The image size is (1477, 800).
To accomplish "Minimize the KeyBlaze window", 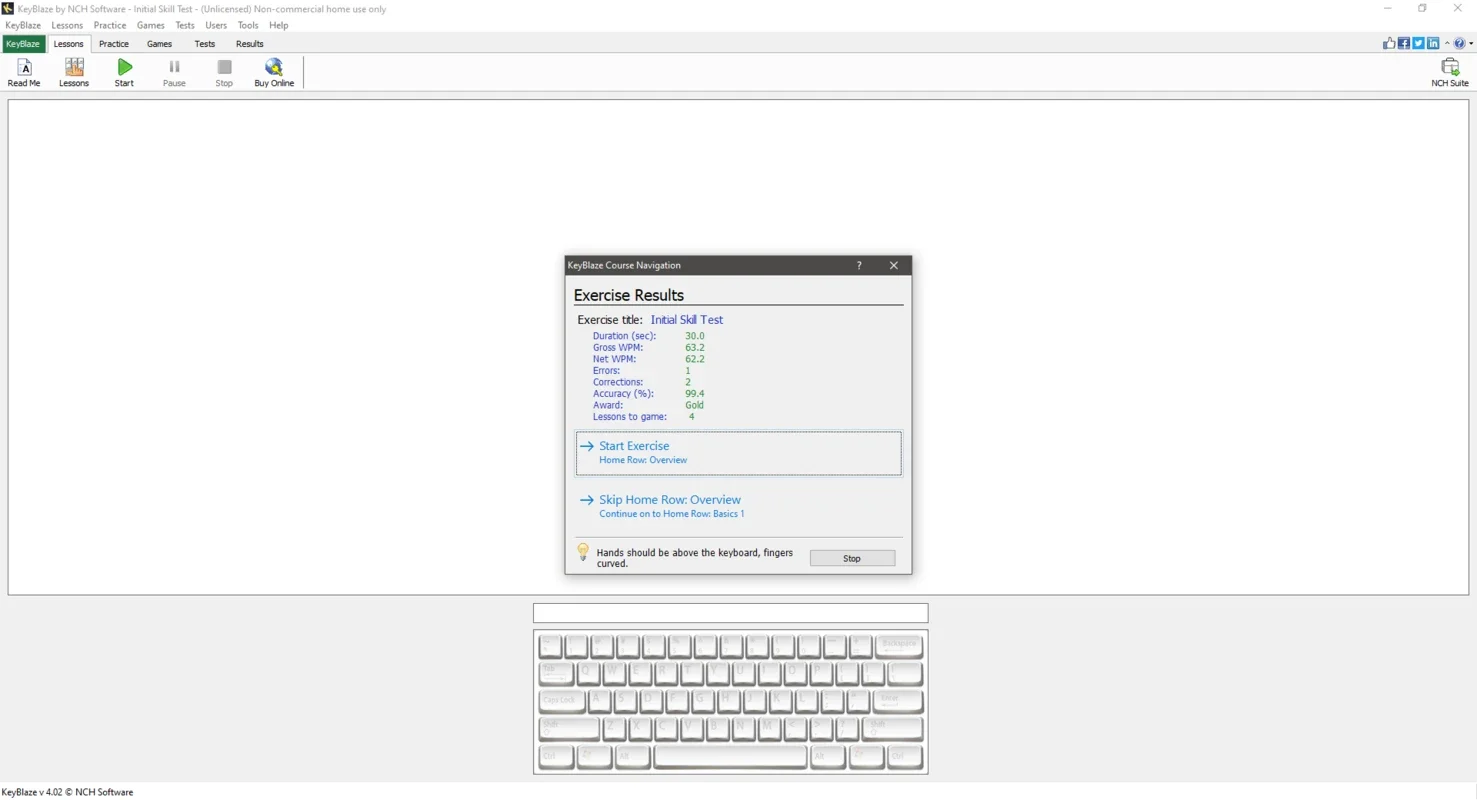I will click(x=1388, y=8).
